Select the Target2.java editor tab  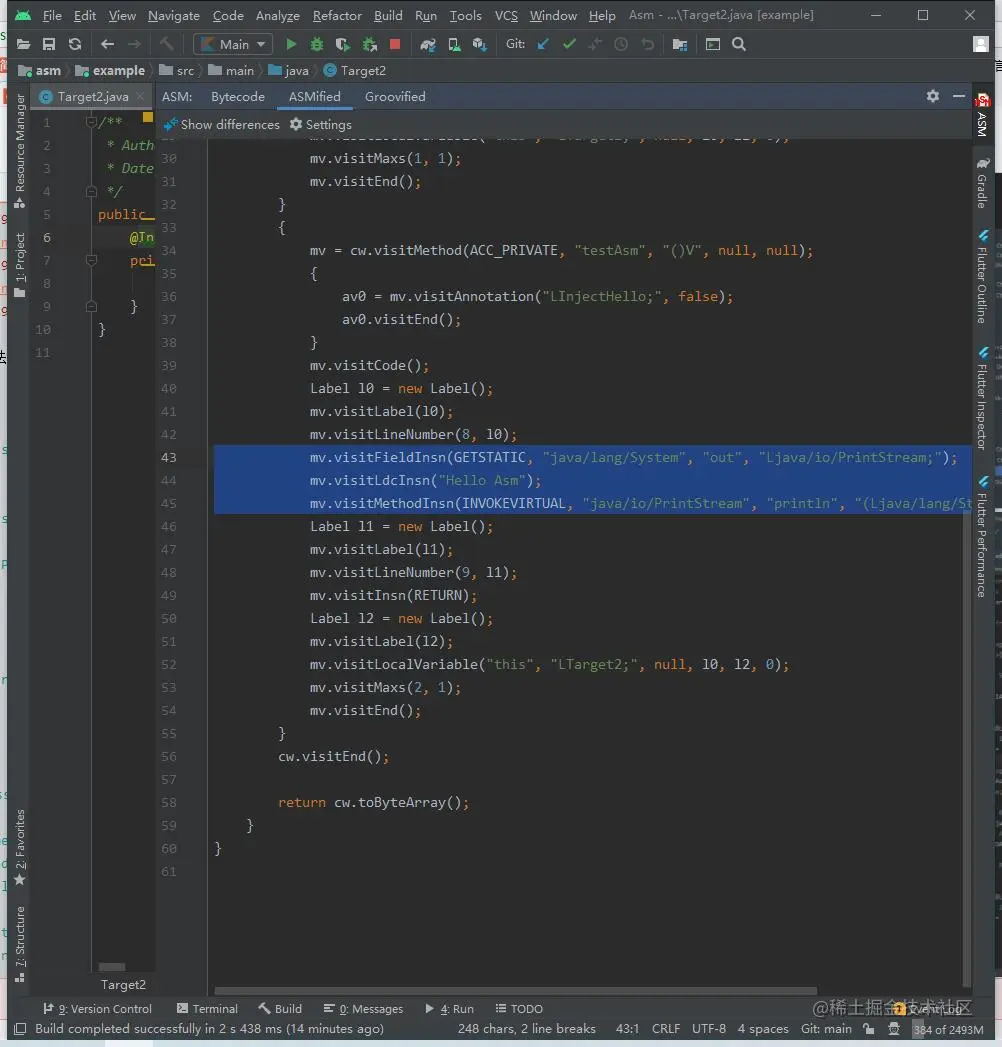point(93,97)
